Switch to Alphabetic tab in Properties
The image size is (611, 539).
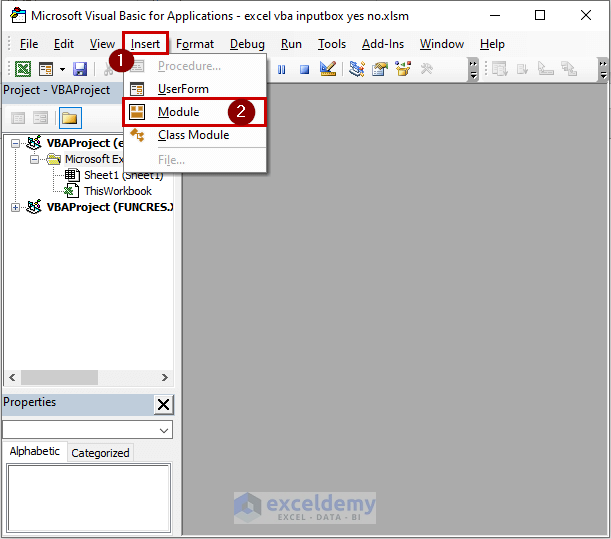click(35, 451)
